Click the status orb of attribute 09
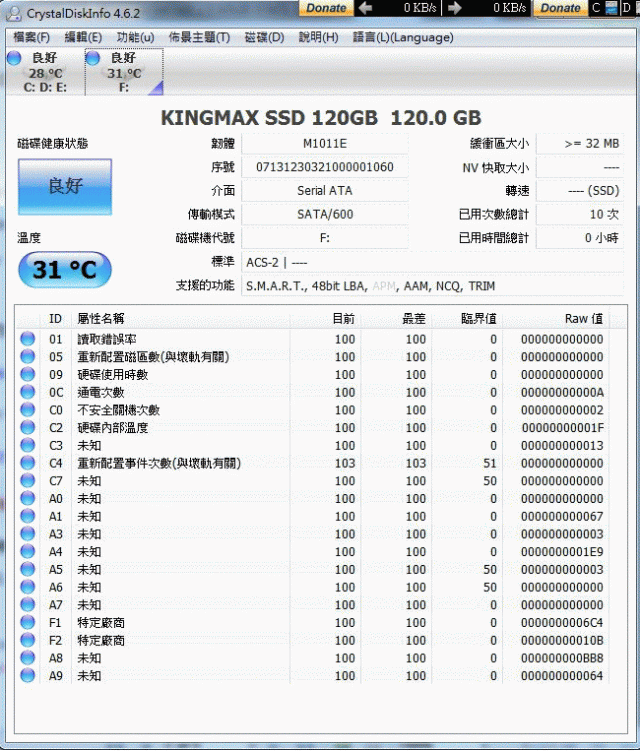This screenshot has height=751, width=640. point(28,374)
